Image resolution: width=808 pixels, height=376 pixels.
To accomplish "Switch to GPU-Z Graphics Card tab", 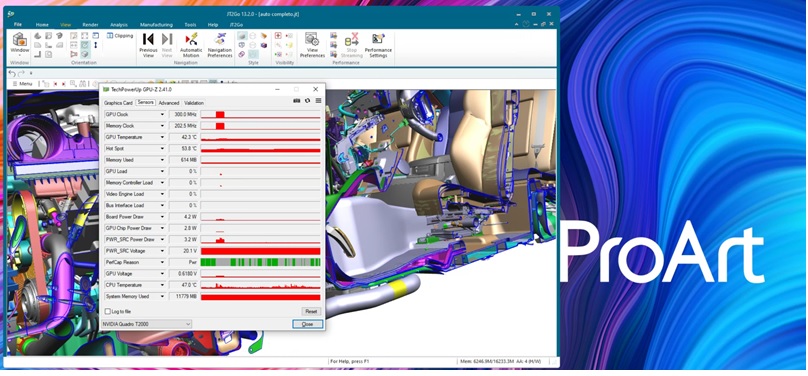I will coord(118,103).
